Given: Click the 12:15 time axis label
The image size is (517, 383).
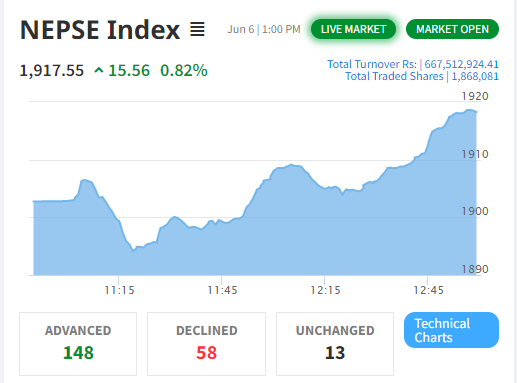Looking at the screenshot, I should coord(325,290).
